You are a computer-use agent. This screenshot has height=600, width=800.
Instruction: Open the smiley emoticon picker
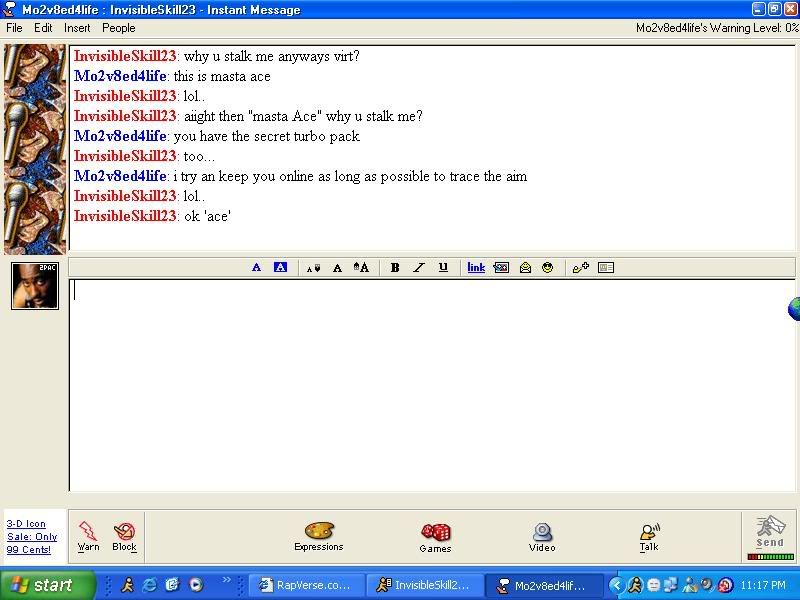pyautogui.click(x=547, y=267)
